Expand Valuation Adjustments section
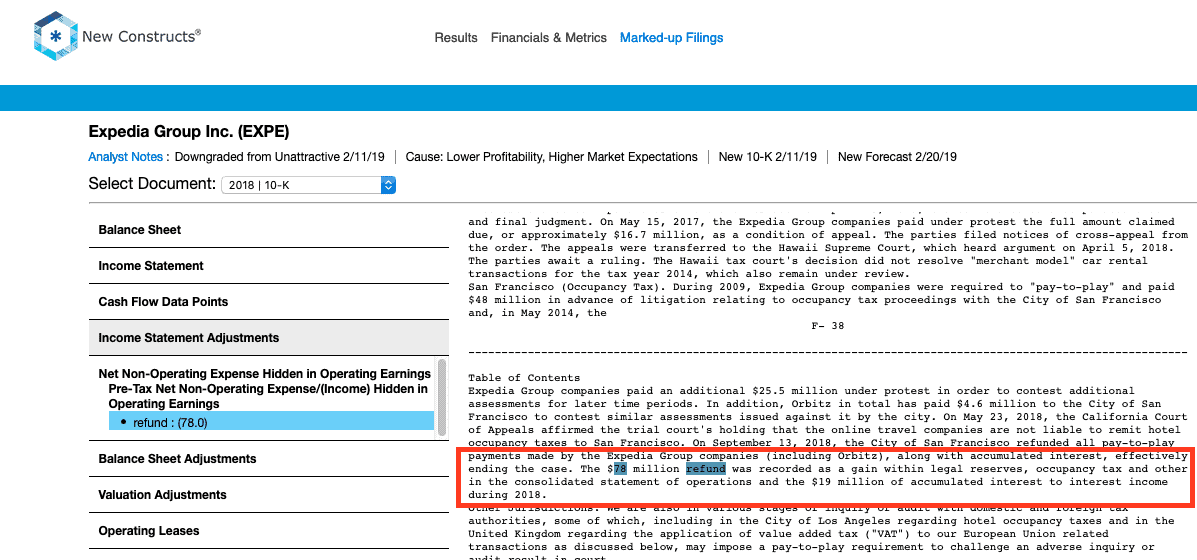Screen dimensions: 1197x560 click(x=269, y=494)
